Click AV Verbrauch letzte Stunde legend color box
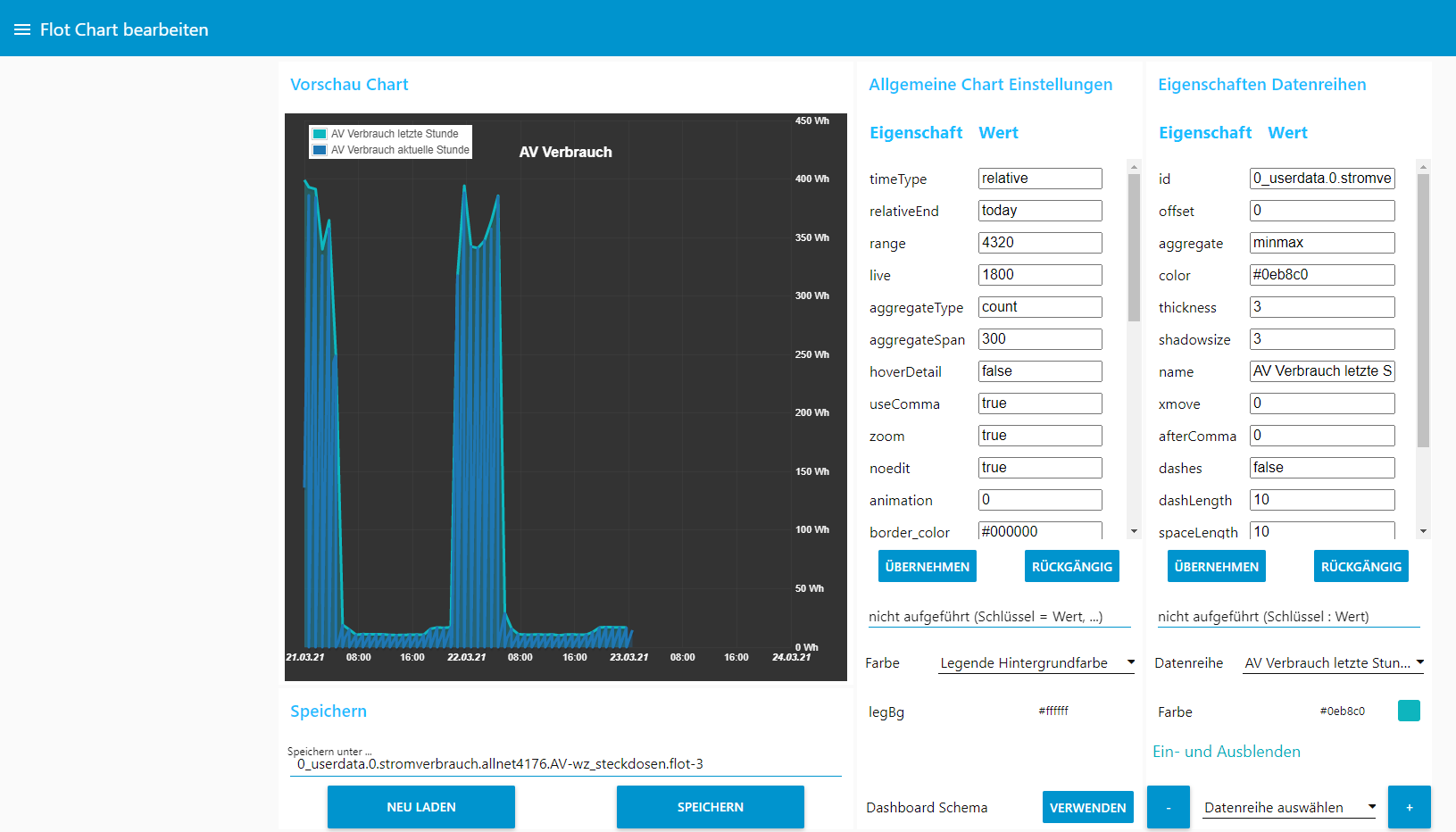 point(320,134)
